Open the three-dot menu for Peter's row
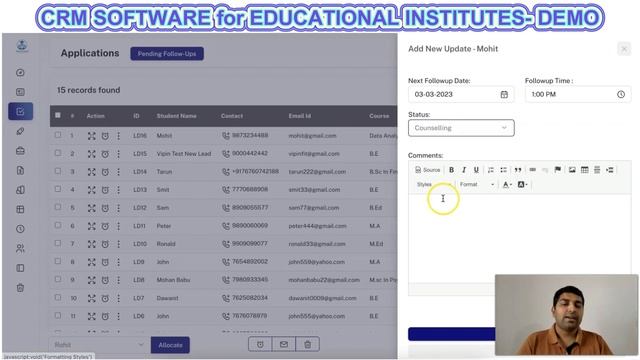Viewport: 640px width, 360px height. (118, 226)
